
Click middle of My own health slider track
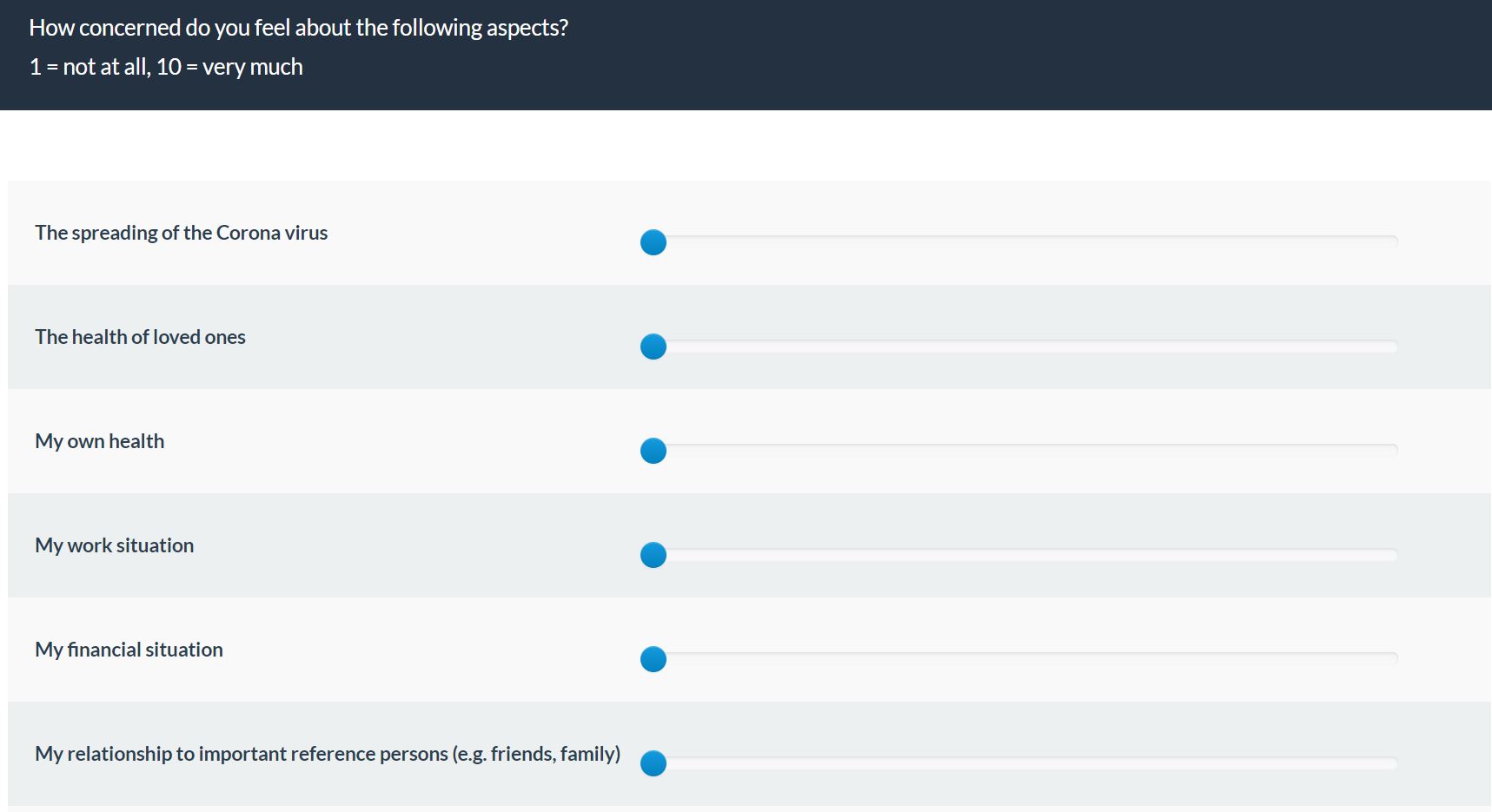pos(1025,450)
